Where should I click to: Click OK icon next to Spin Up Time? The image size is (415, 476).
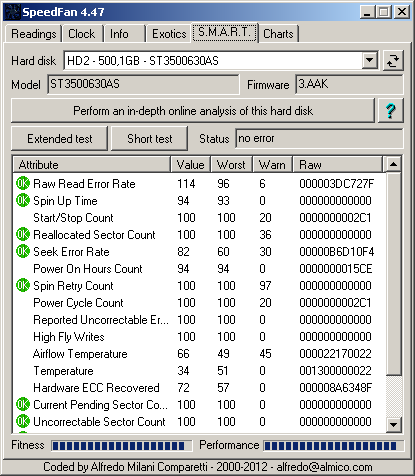point(23,200)
